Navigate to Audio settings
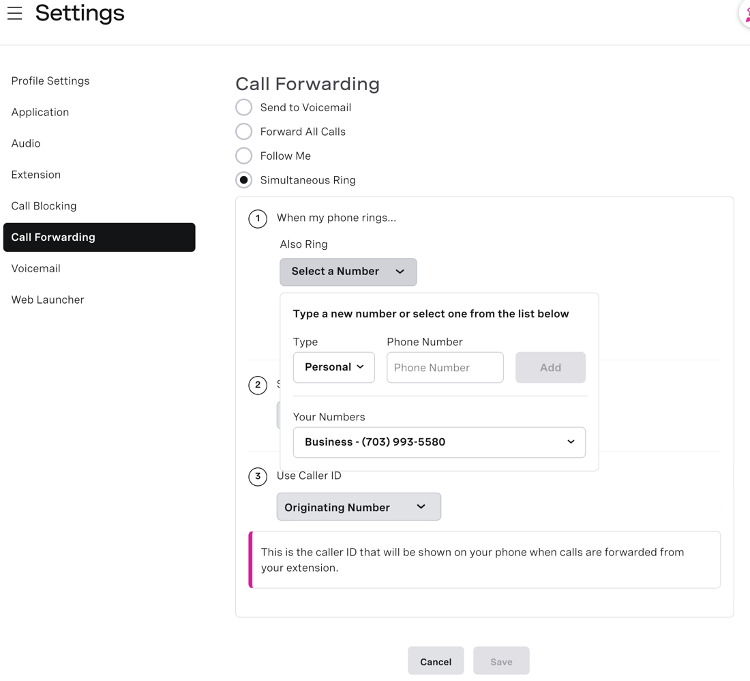The width and height of the screenshot is (750, 681). (26, 143)
